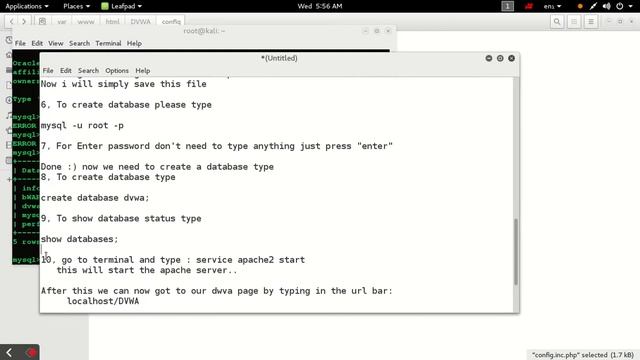Open the file manager hamburger menu

[x=591, y=22]
